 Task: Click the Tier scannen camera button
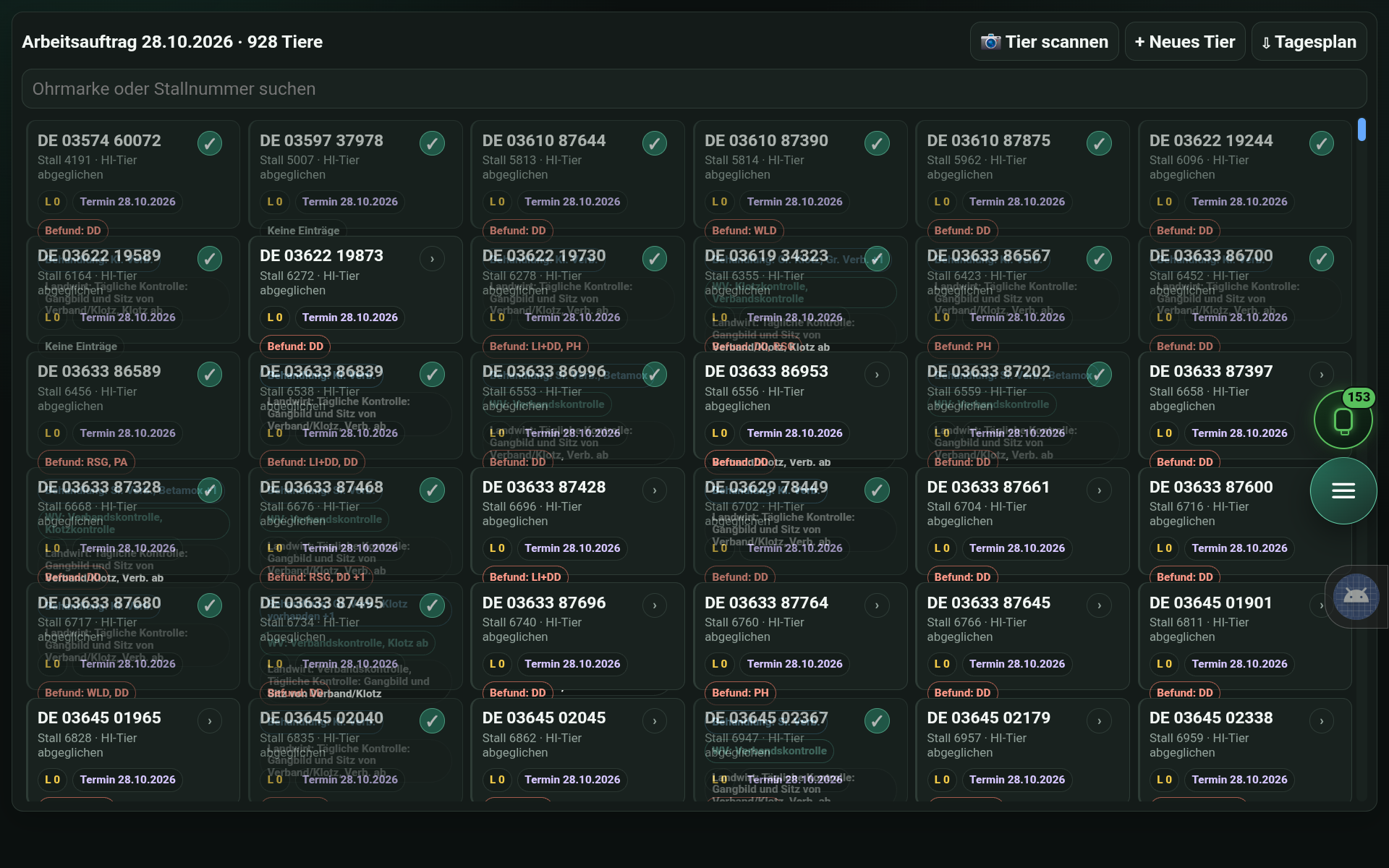tap(1044, 42)
